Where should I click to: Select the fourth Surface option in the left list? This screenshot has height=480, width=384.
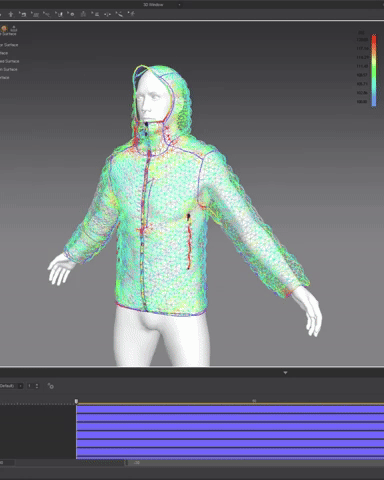pos(9,69)
